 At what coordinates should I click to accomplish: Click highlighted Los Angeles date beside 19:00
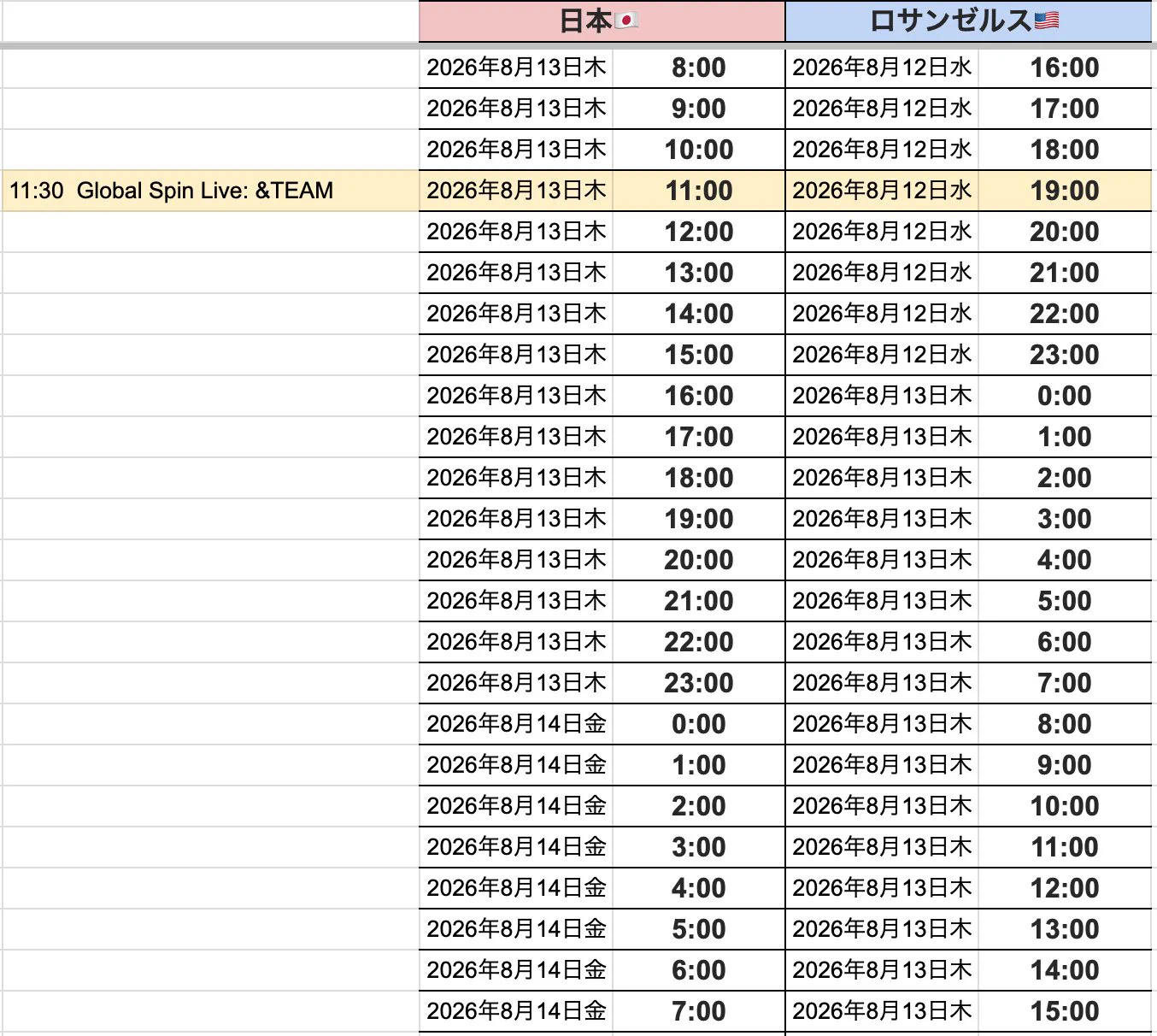point(882,191)
